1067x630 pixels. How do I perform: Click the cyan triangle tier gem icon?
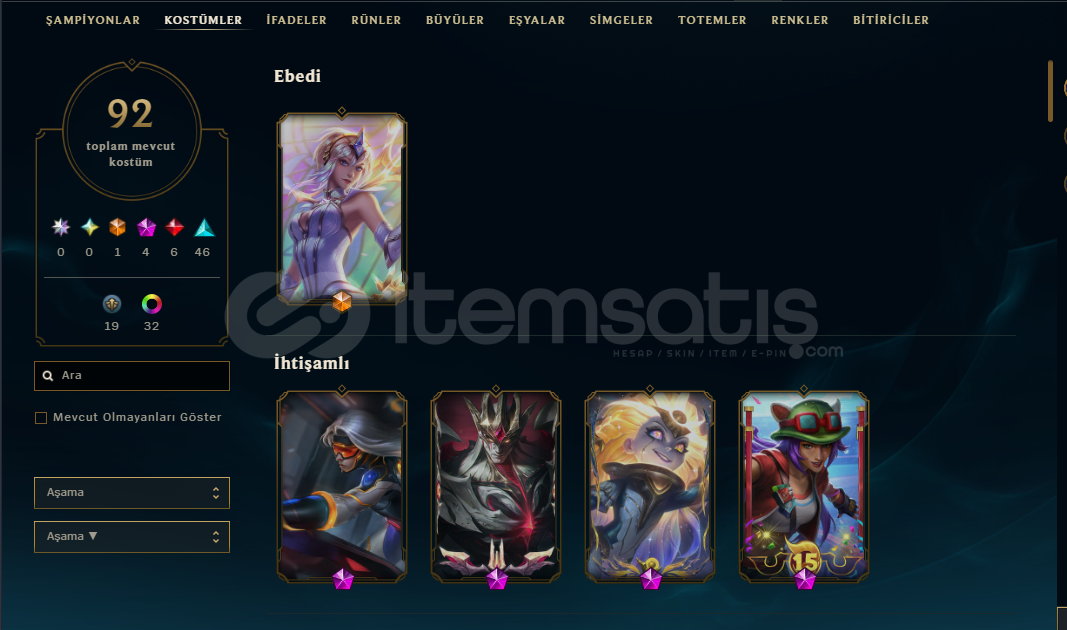coord(204,227)
